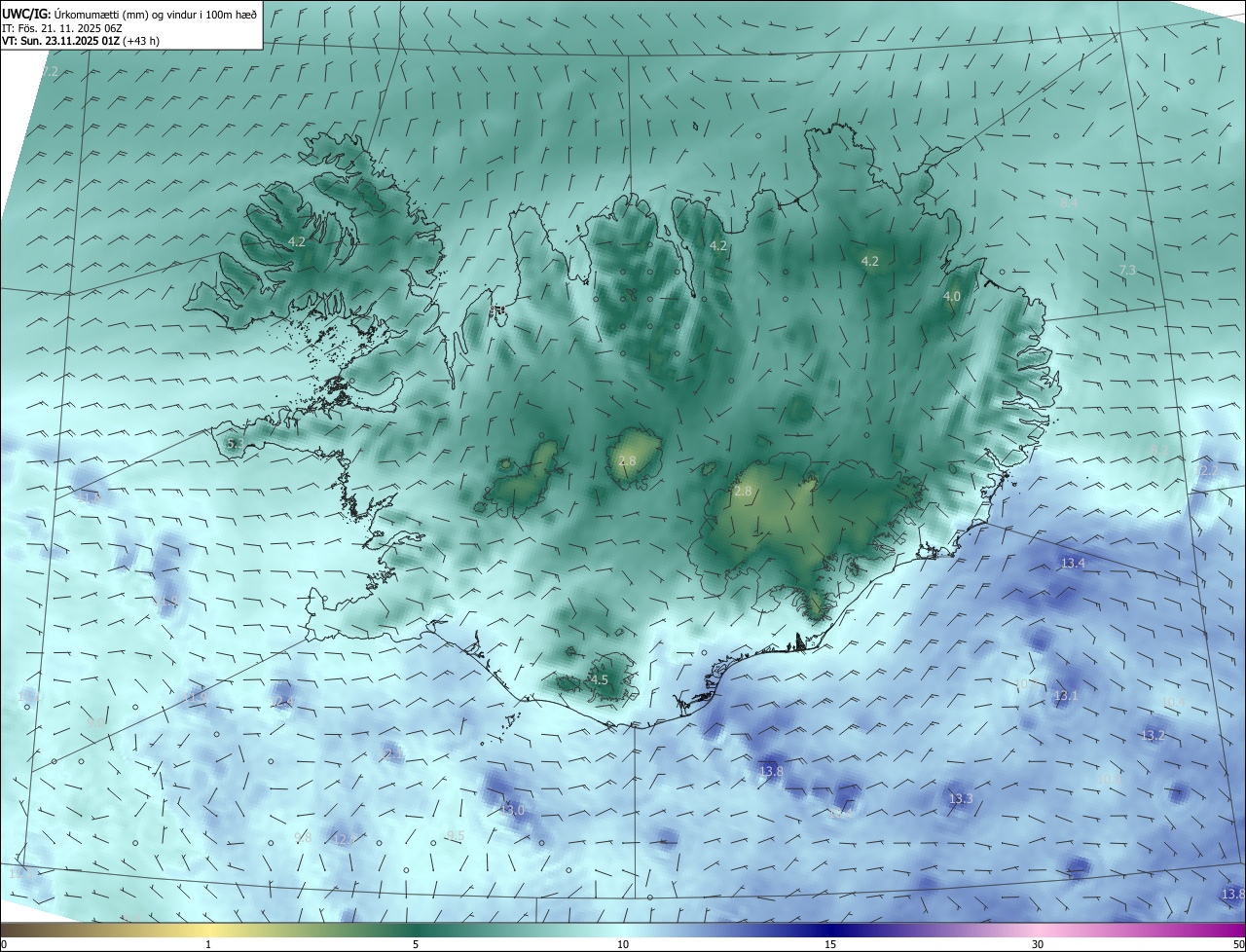Click the 7.3 value offshore northeast
Viewport: 1246px width, 952px height.
1127,270
